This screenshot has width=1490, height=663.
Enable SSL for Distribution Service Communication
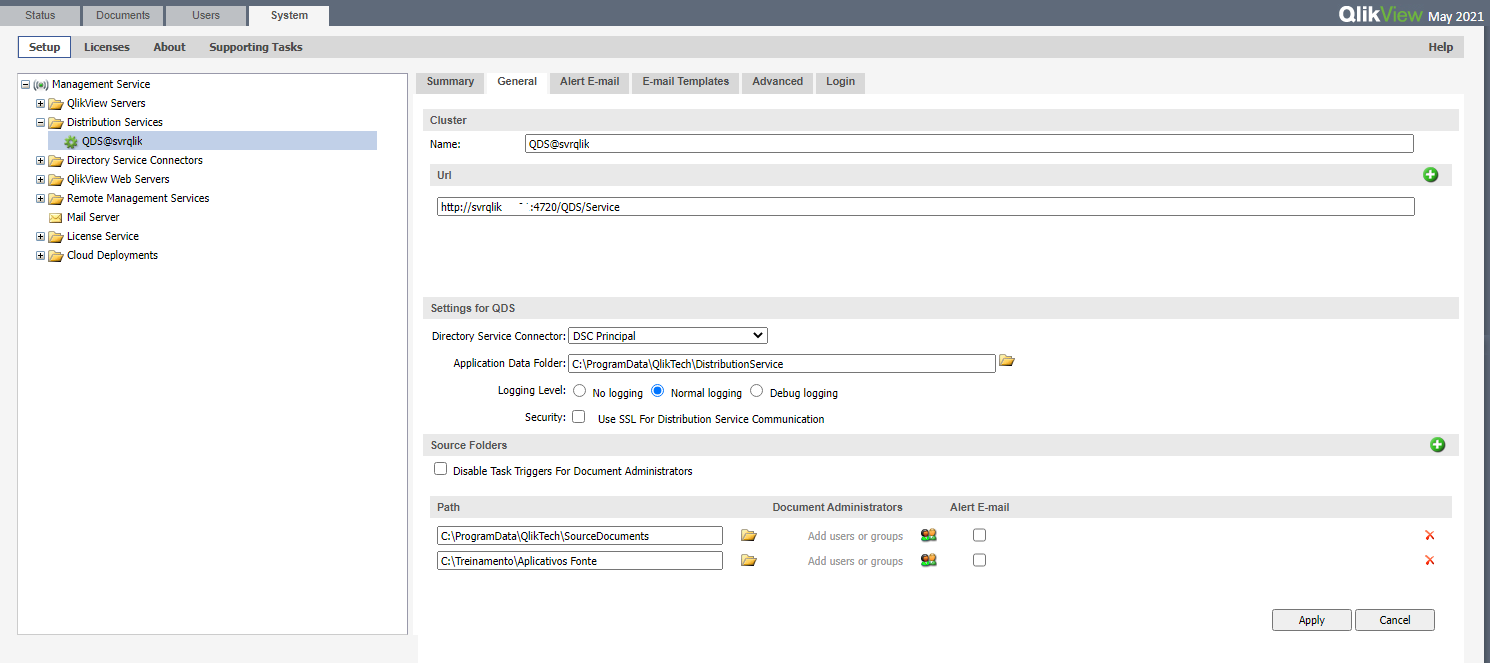click(579, 418)
